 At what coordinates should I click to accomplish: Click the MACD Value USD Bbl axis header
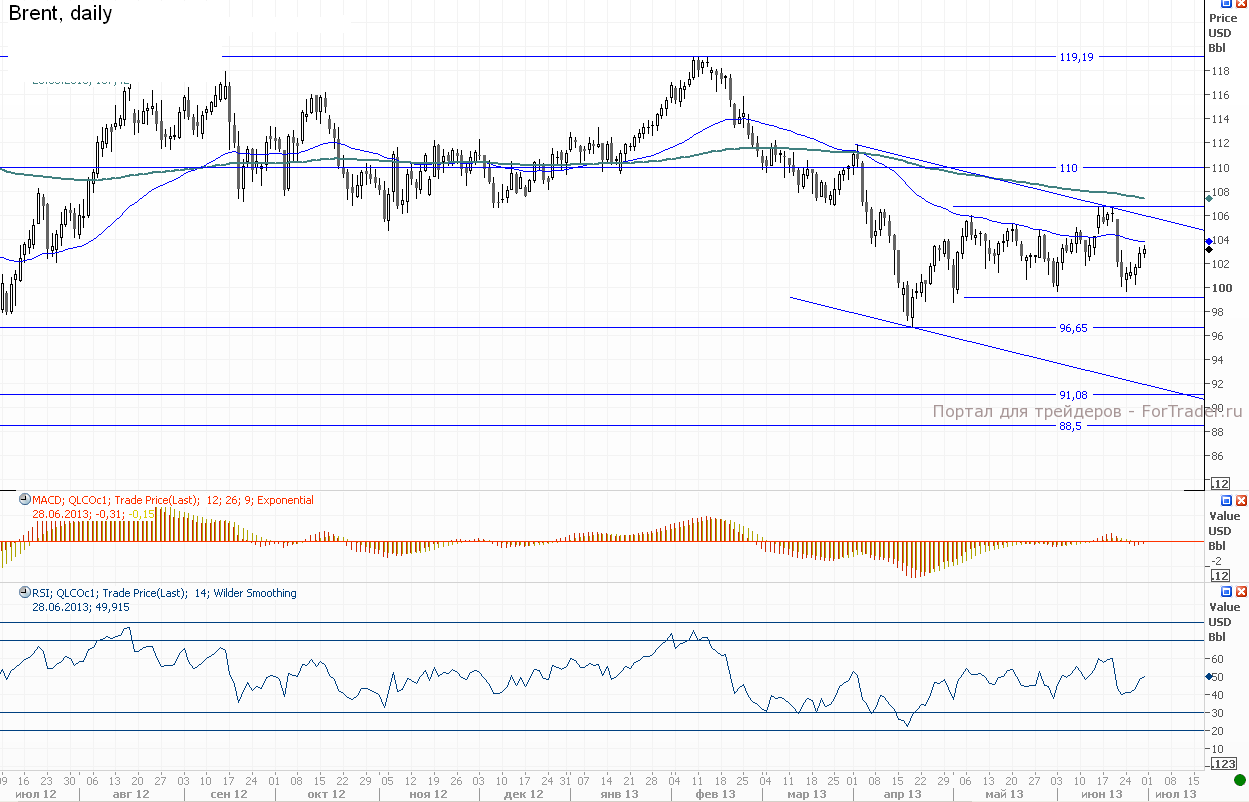[1224, 531]
